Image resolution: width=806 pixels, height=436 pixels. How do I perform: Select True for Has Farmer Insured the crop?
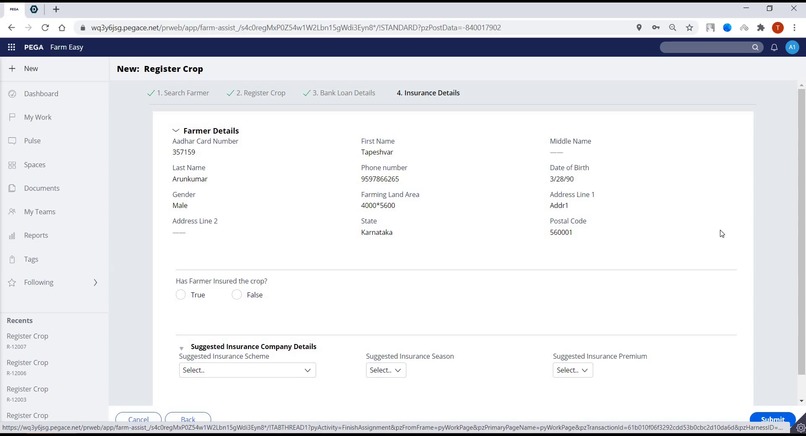pos(180,295)
